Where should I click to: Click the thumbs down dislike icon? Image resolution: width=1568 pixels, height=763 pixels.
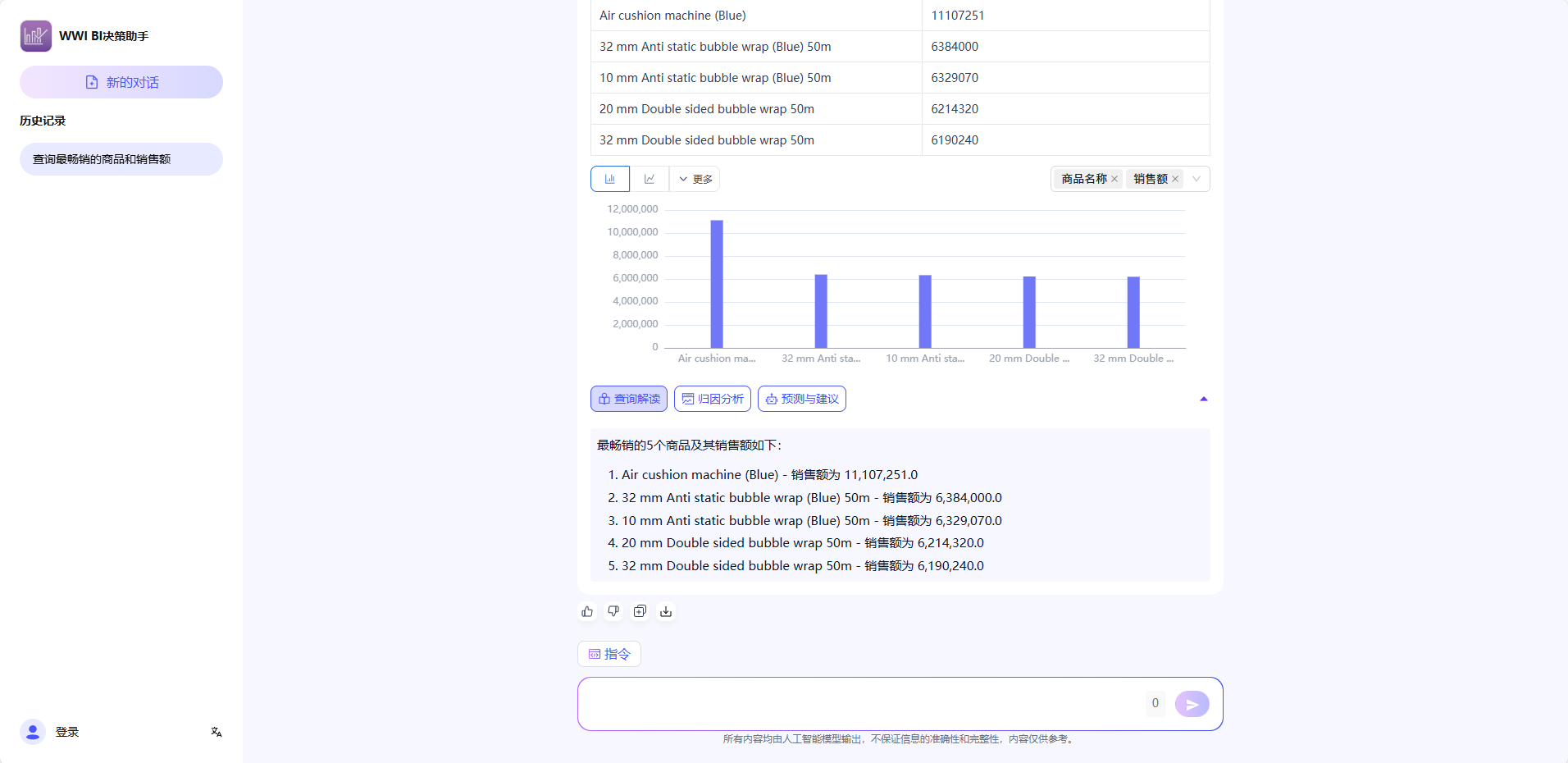pyautogui.click(x=613, y=611)
